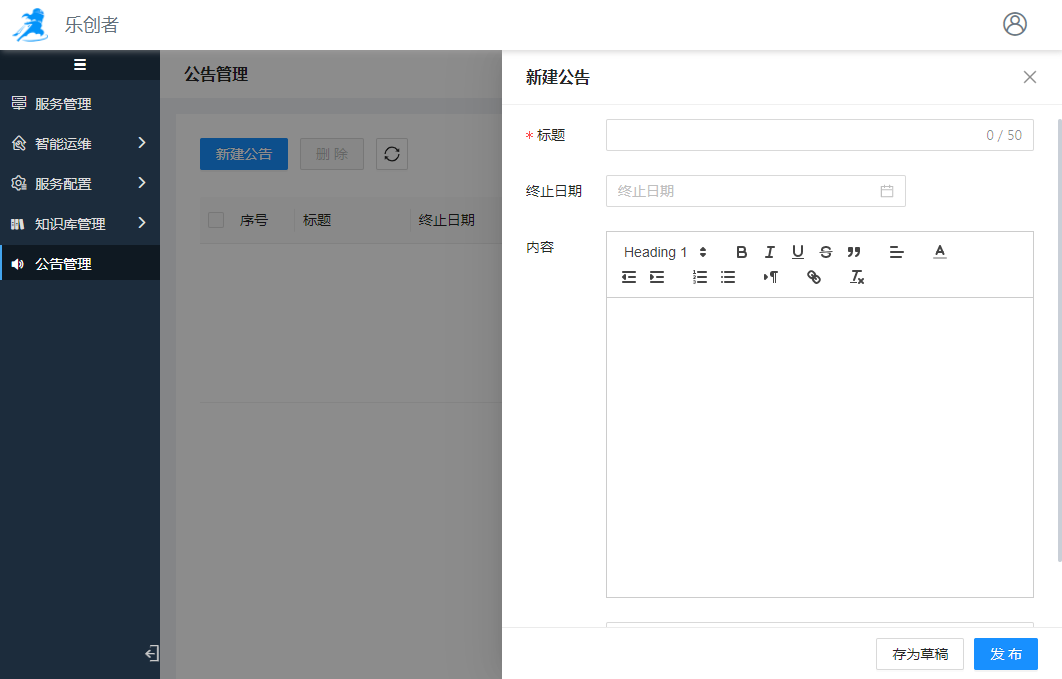Apply underline formatting in the editor

797,252
